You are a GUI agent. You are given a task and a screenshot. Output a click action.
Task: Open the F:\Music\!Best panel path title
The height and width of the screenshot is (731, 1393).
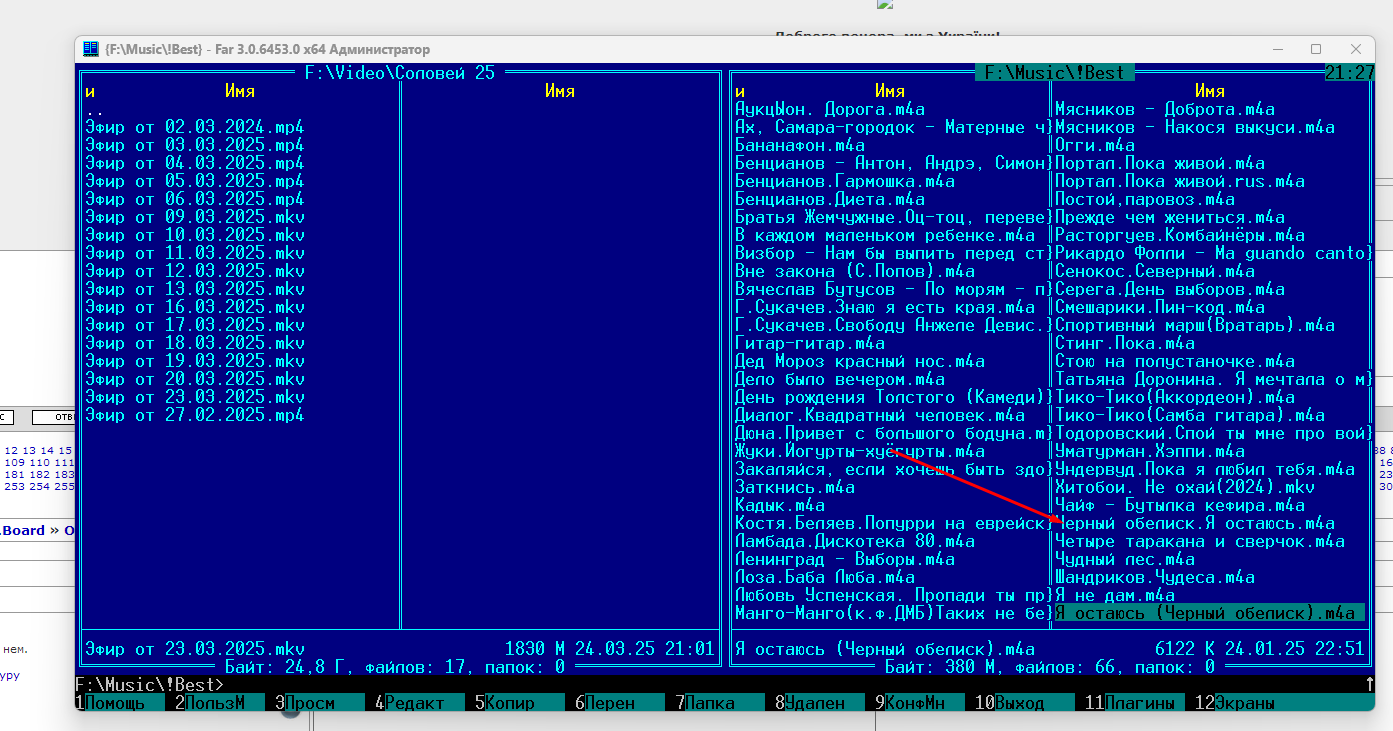coord(1054,73)
